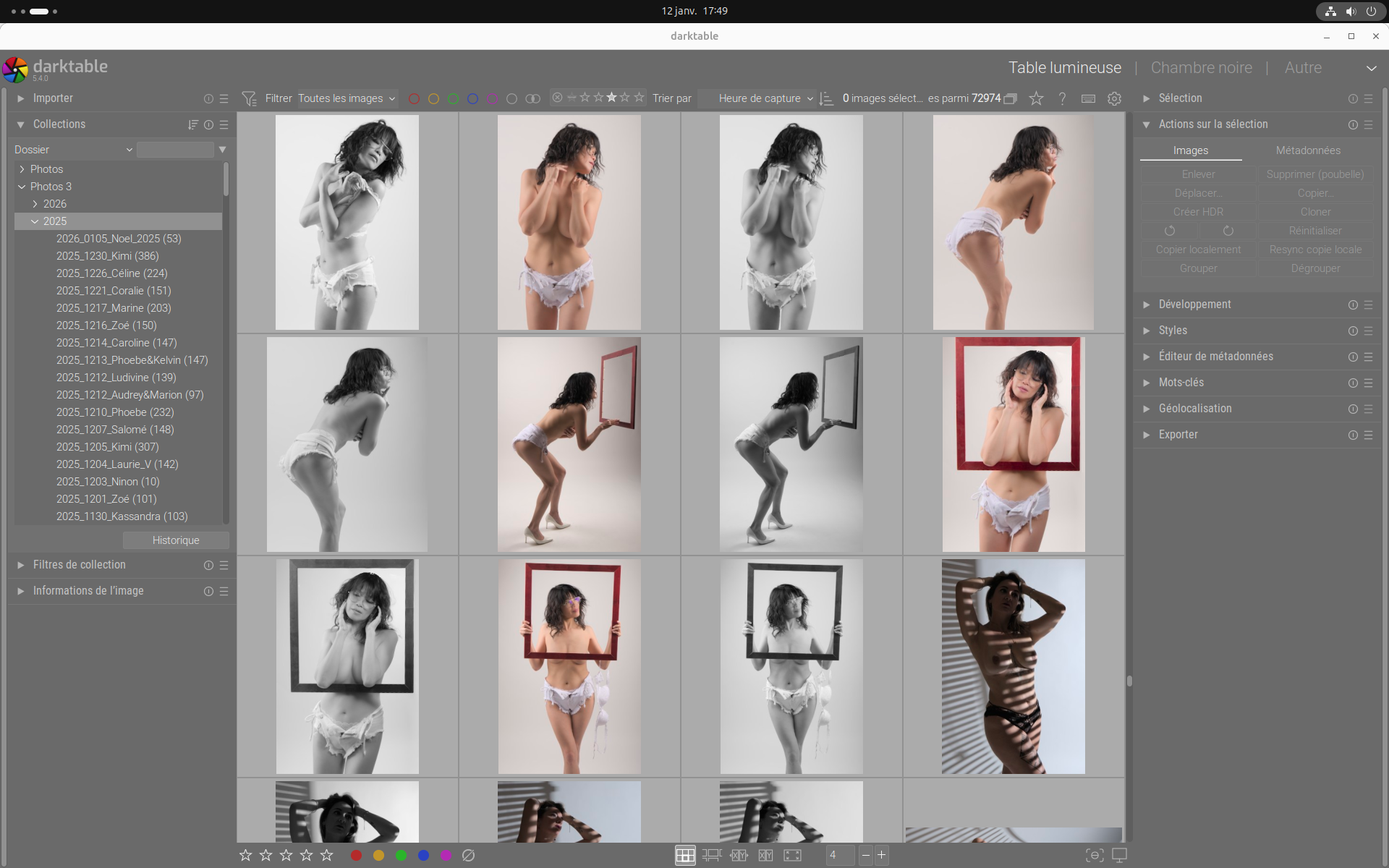Open 'Heure de capture' sort dropdown
1389x868 pixels.
coord(760,98)
